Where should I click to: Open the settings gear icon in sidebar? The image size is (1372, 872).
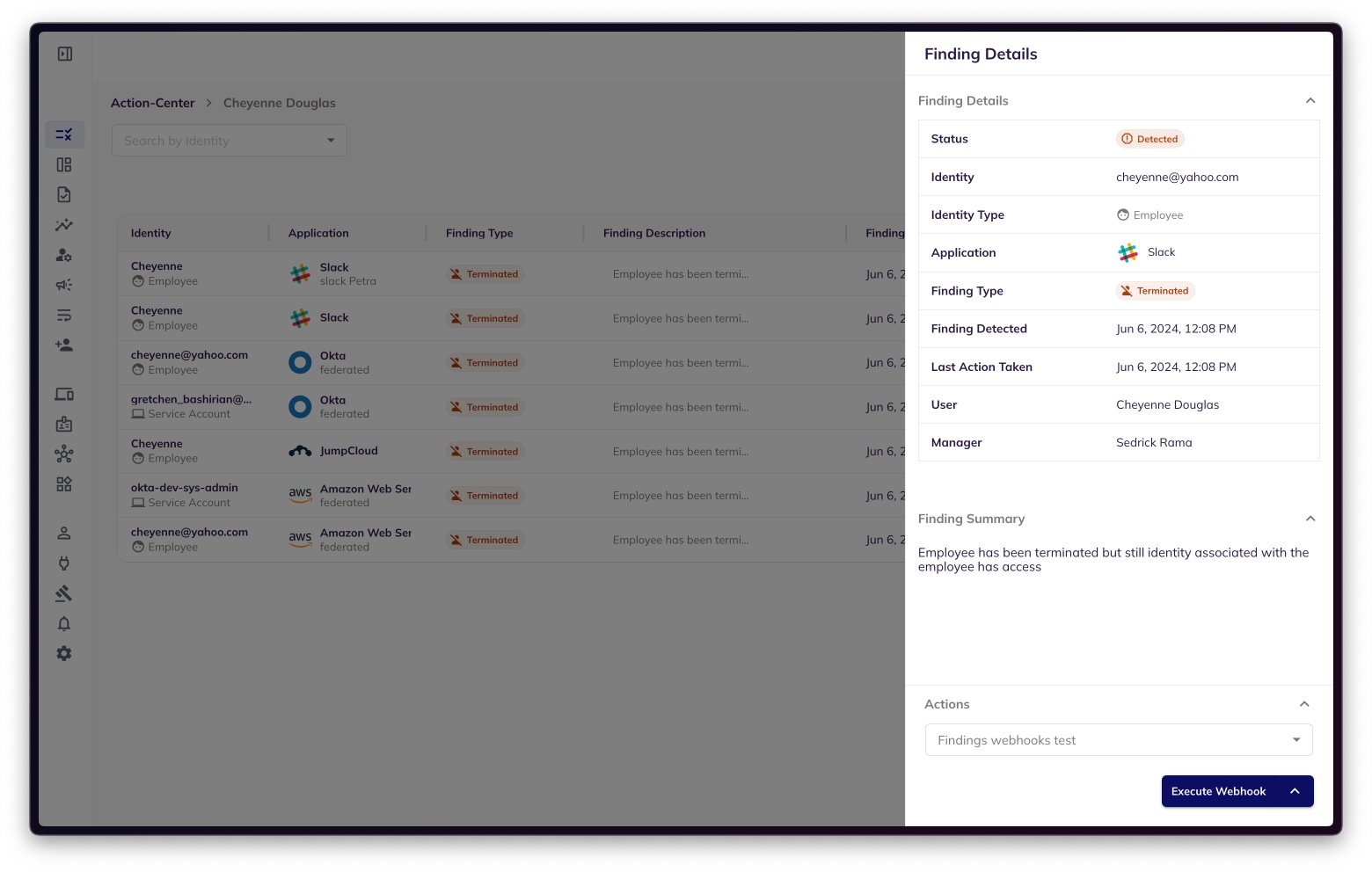click(x=64, y=654)
